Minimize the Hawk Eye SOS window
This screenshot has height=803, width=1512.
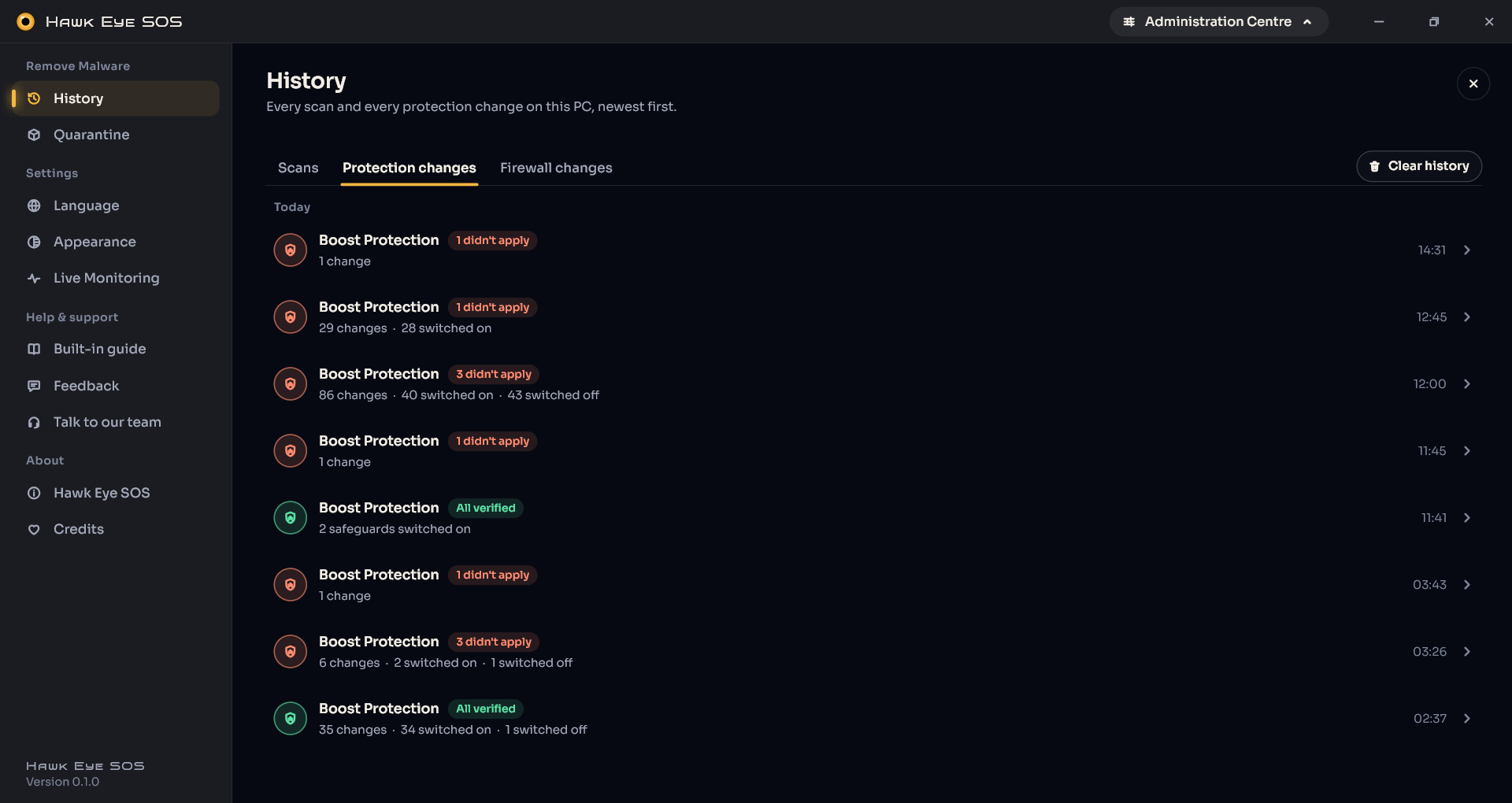(x=1379, y=21)
